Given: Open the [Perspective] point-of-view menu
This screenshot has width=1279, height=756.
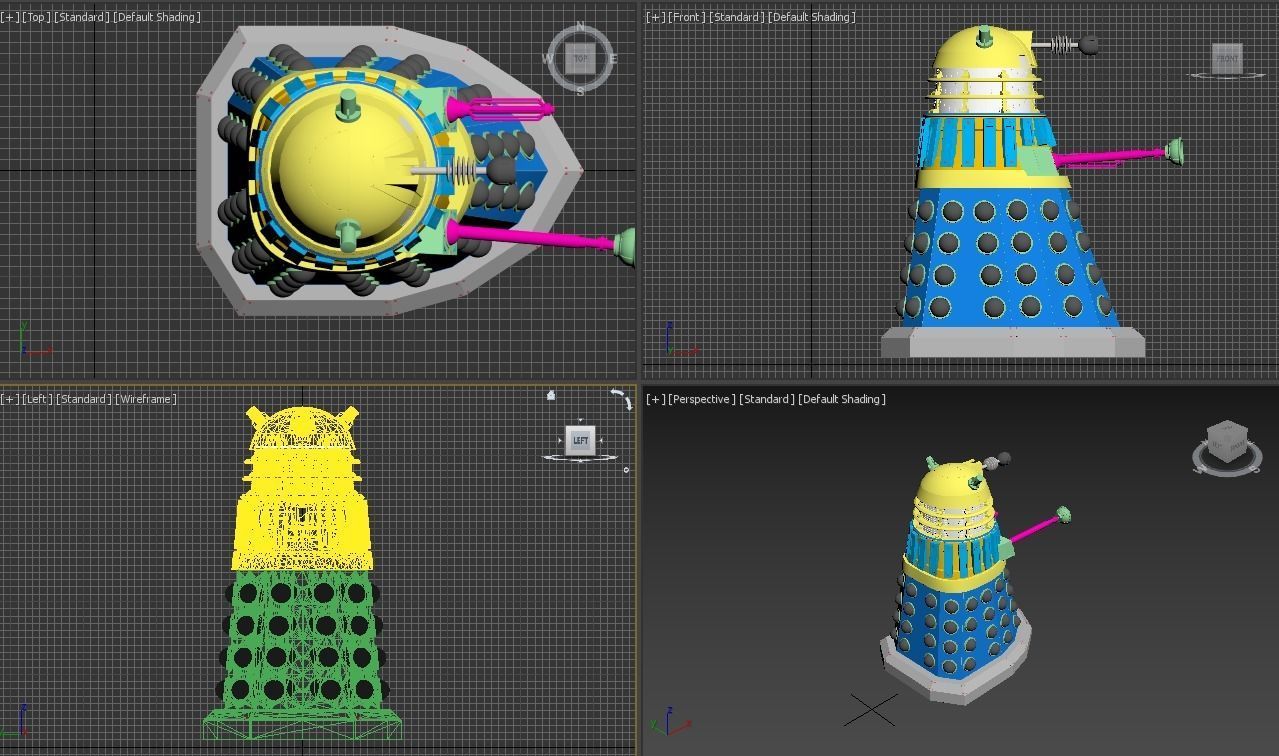Looking at the screenshot, I should point(702,399).
